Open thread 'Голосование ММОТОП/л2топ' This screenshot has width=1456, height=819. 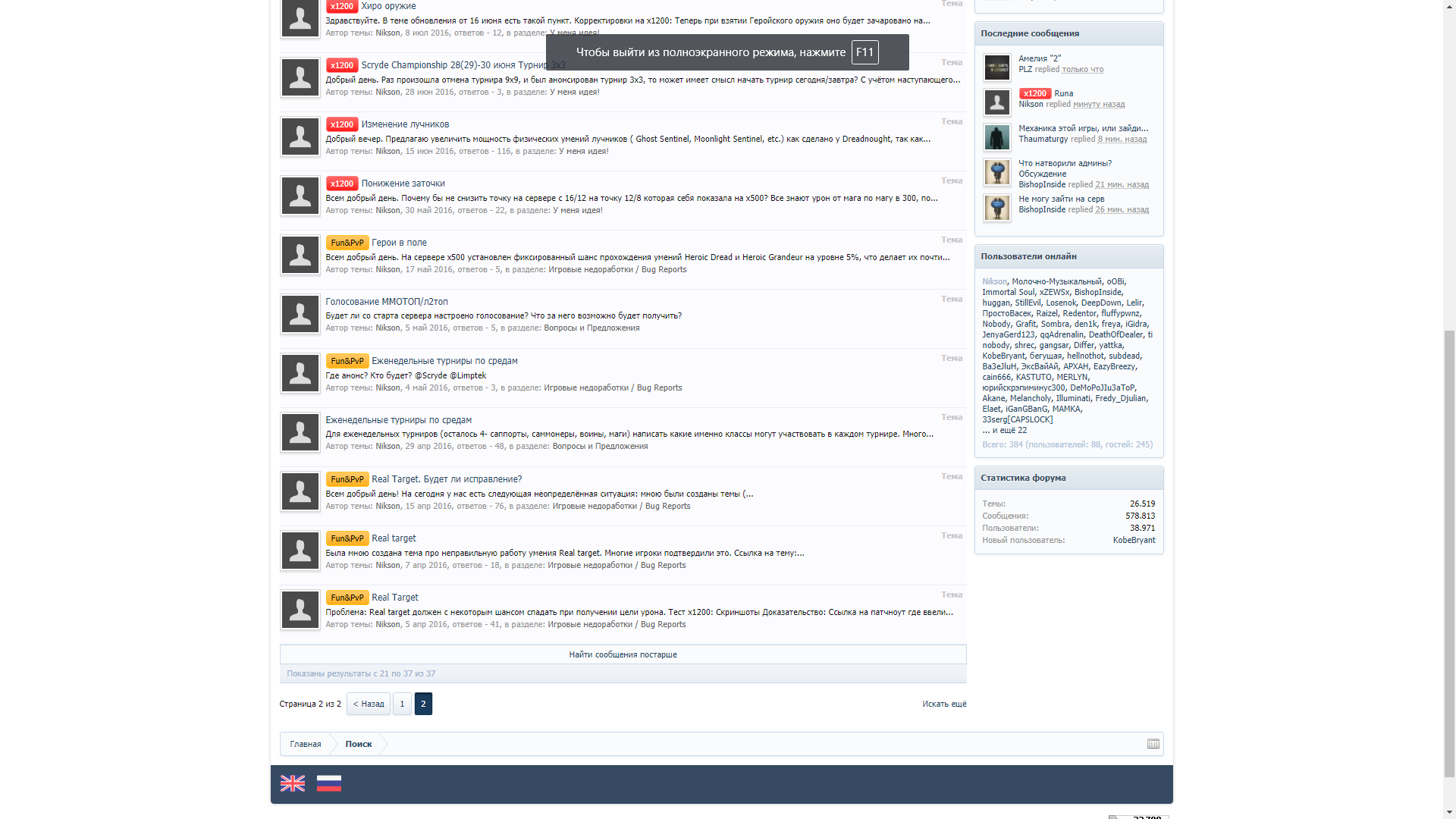click(387, 302)
